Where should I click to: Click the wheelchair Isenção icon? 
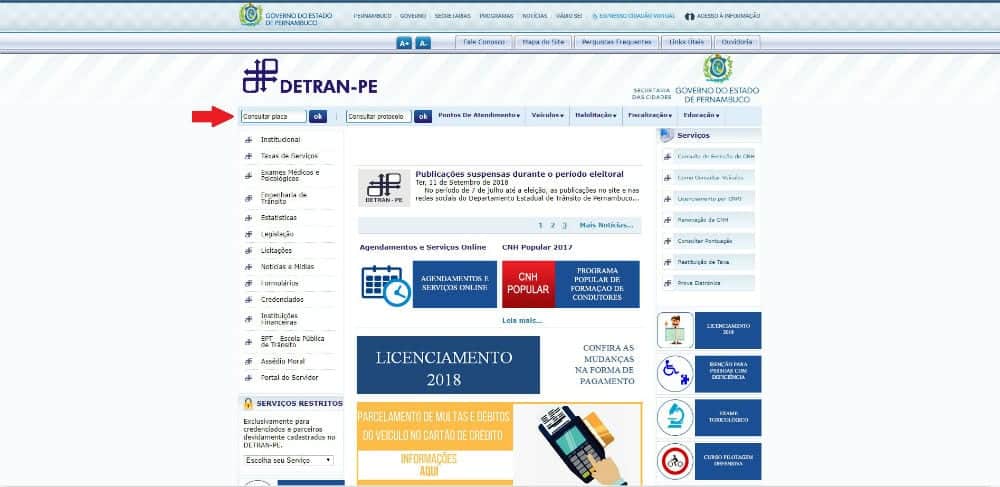[x=675, y=374]
